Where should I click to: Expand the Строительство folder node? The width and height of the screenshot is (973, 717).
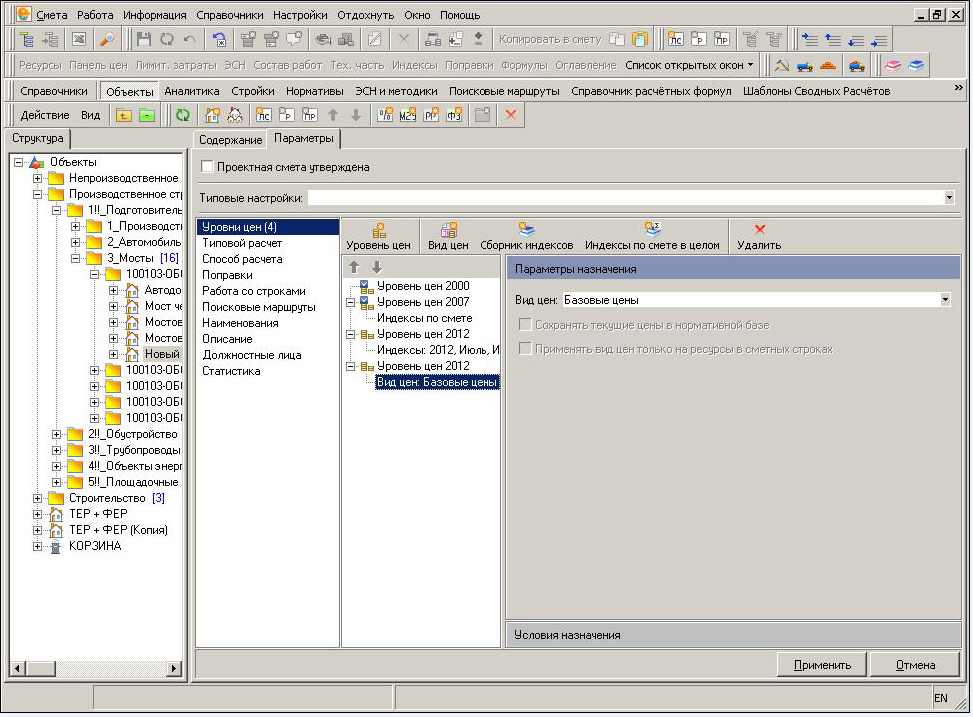click(37, 498)
